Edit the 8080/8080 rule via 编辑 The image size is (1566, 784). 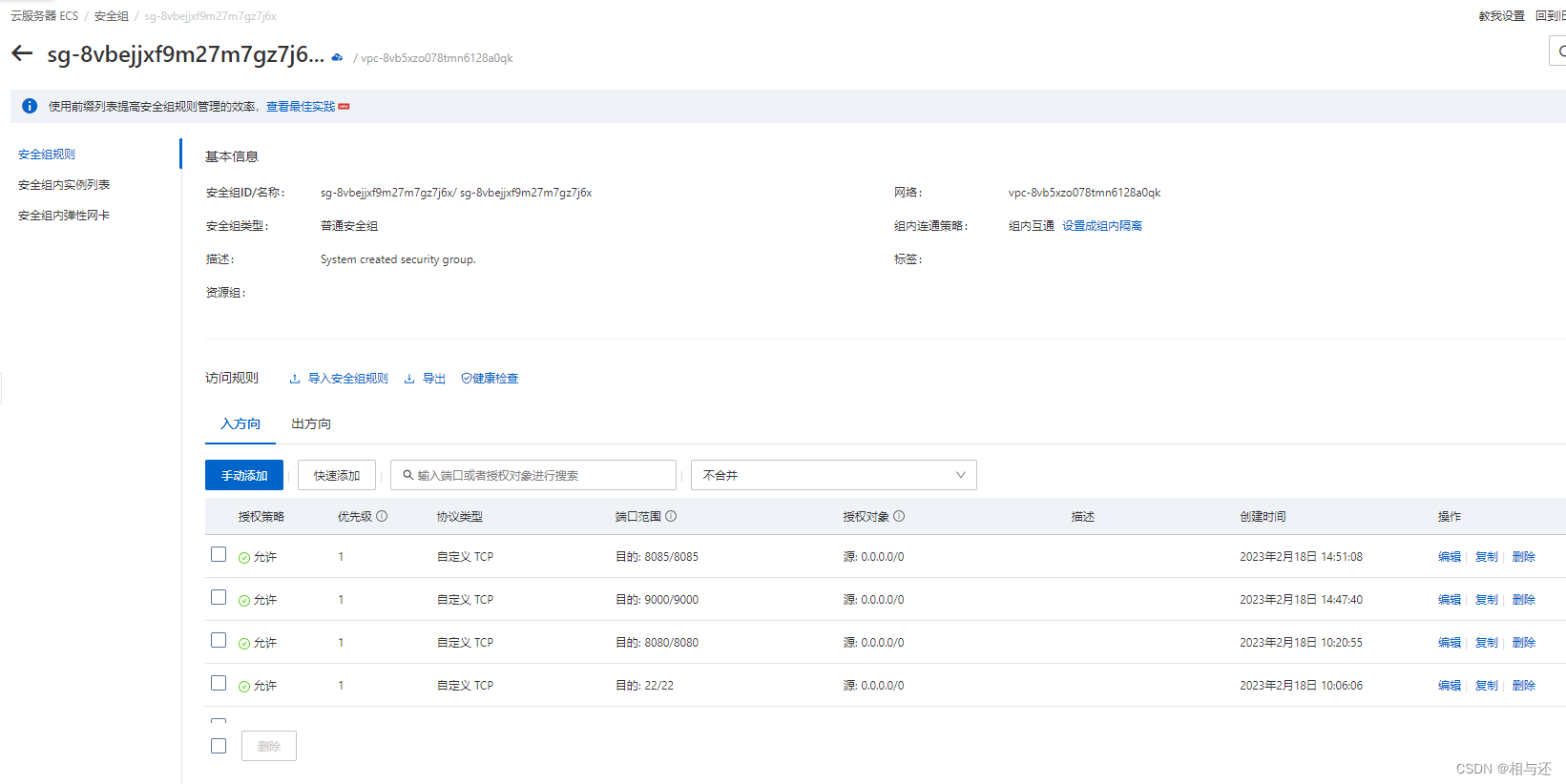click(x=1450, y=643)
